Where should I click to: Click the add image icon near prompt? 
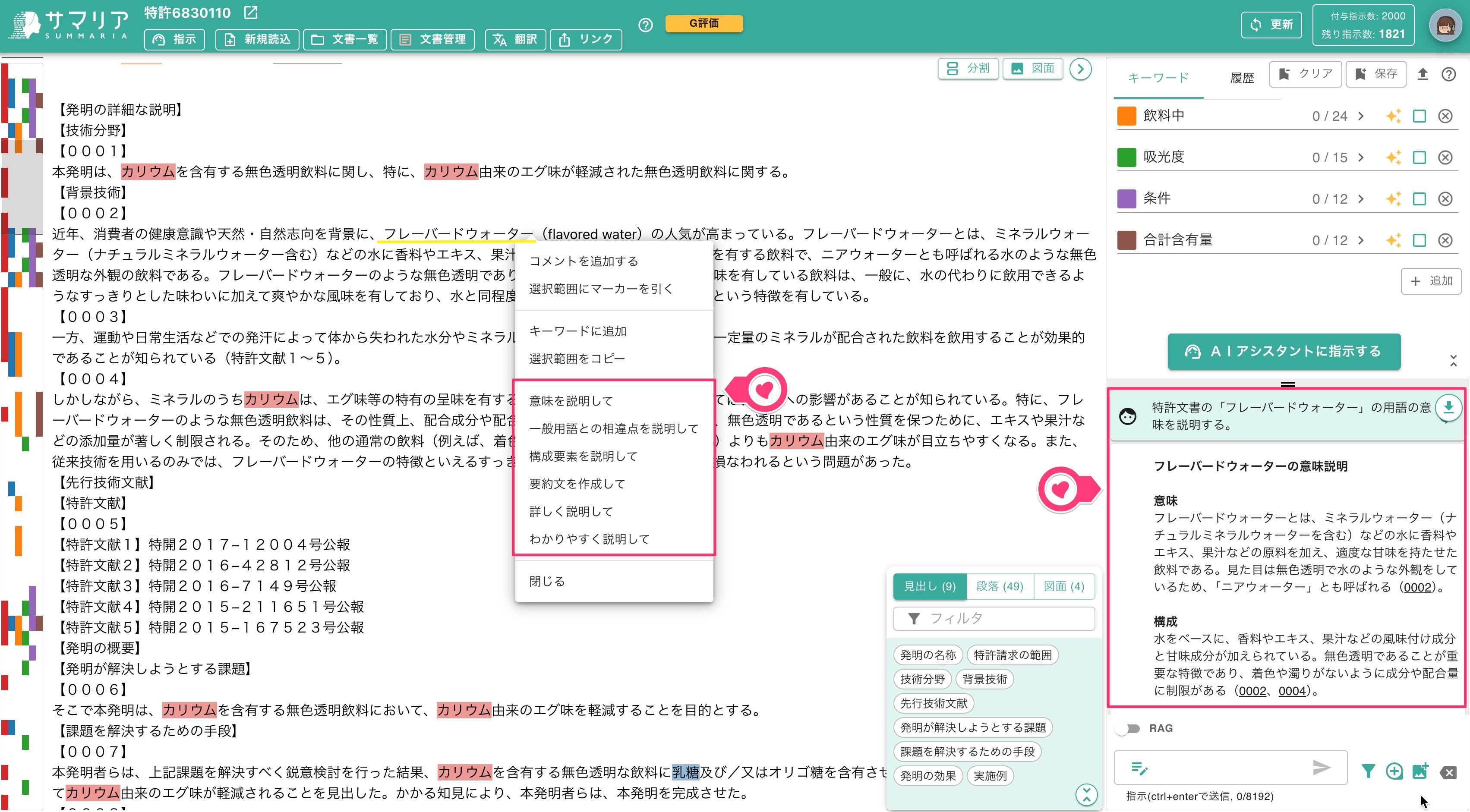click(x=1420, y=771)
